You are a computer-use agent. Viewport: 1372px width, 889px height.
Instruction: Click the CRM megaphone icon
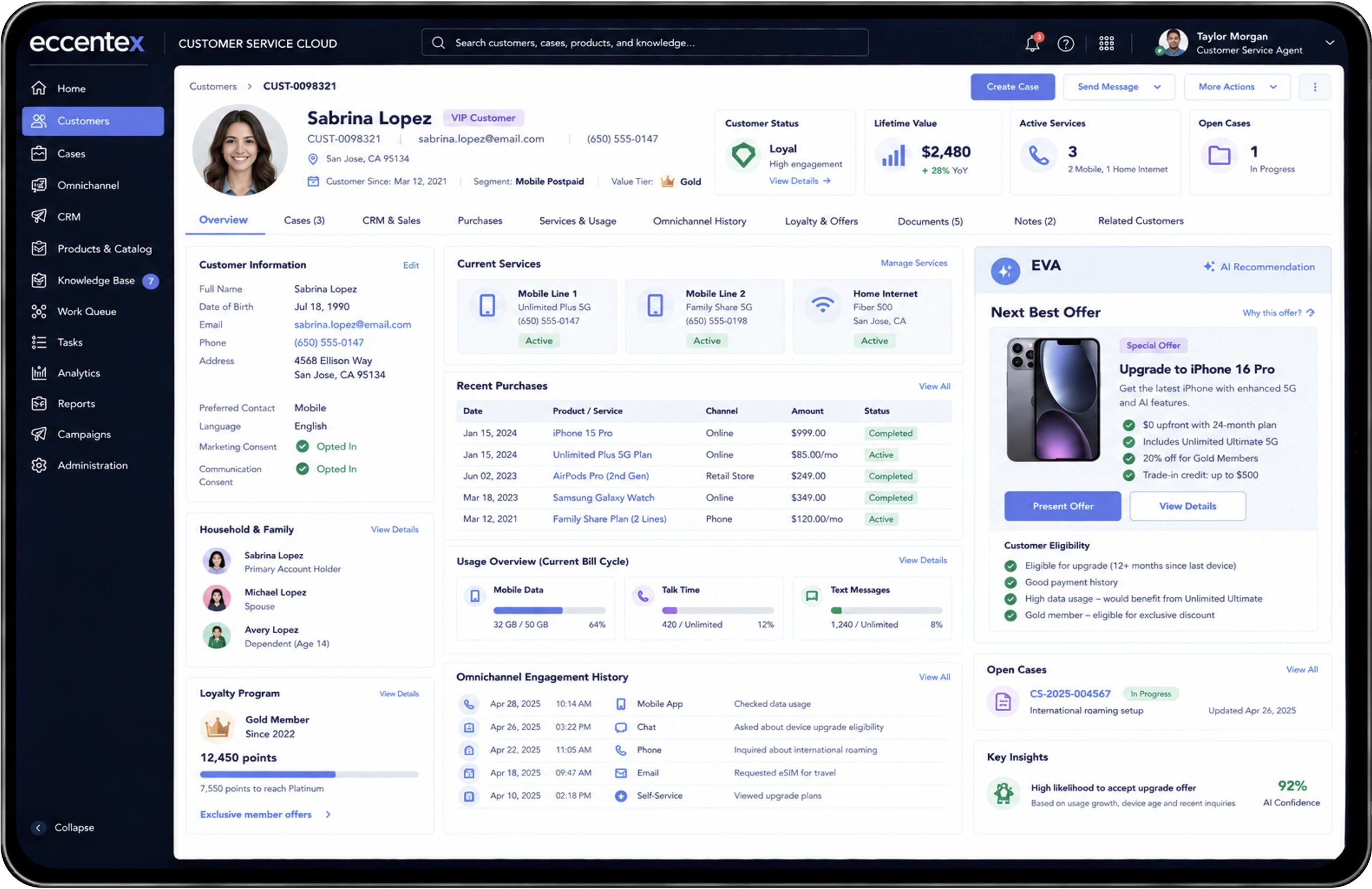[x=39, y=216]
